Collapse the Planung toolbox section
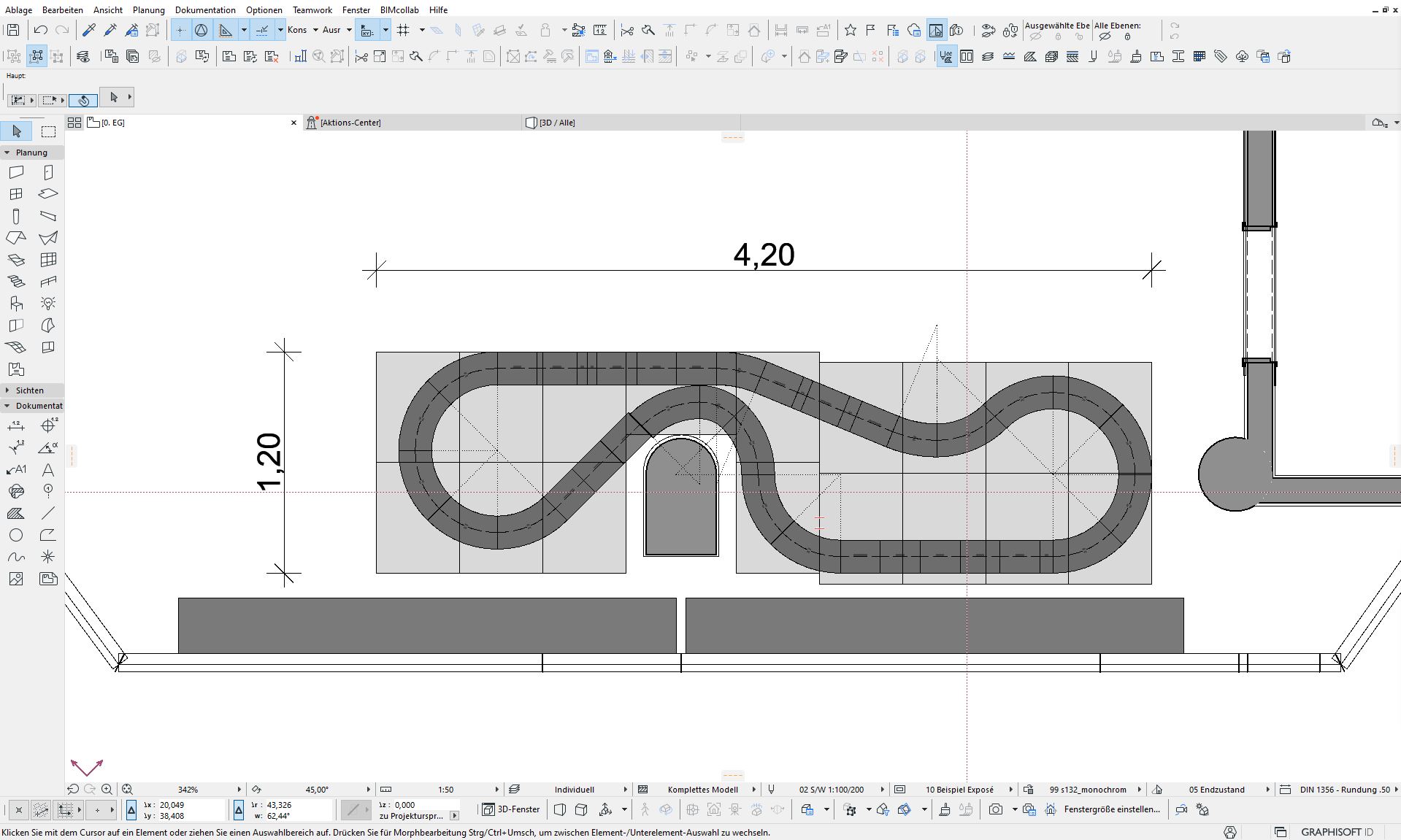 (7, 153)
